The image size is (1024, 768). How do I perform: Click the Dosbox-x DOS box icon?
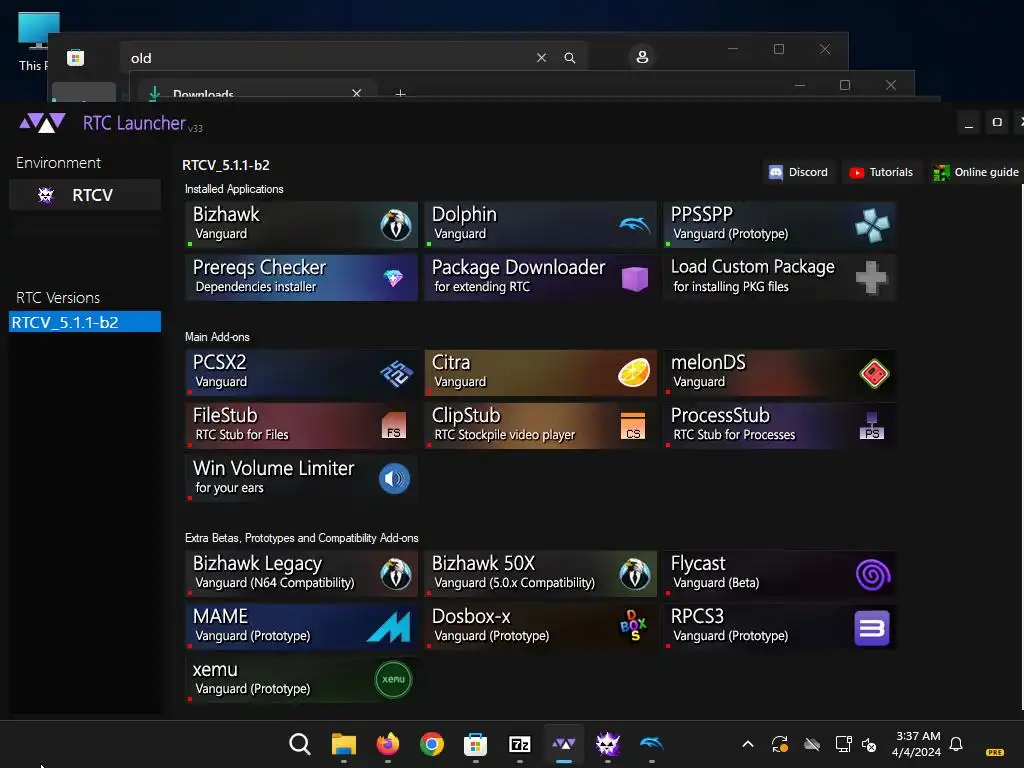[x=633, y=626]
